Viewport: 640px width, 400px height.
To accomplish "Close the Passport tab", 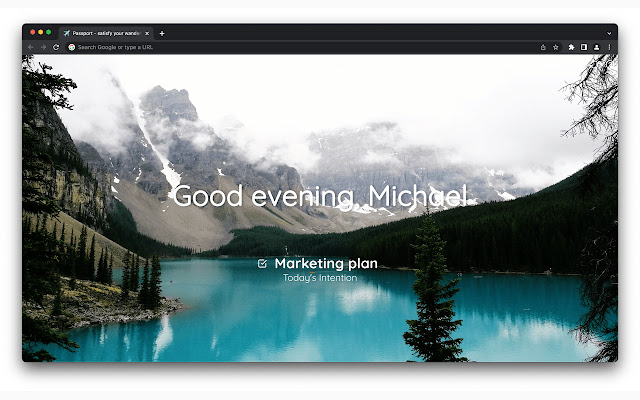I will point(147,33).
